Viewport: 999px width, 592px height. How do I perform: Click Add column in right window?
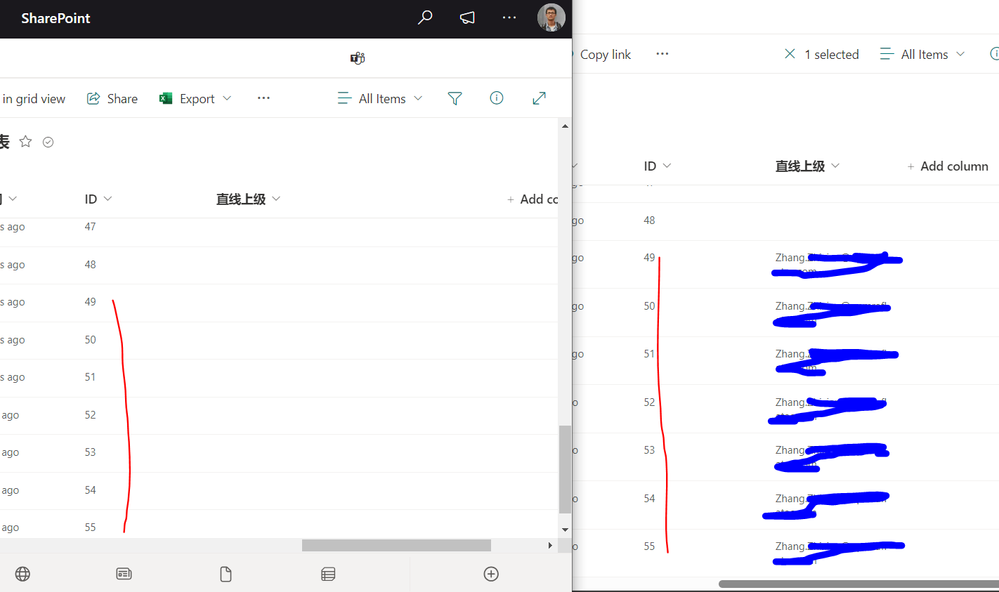click(947, 166)
